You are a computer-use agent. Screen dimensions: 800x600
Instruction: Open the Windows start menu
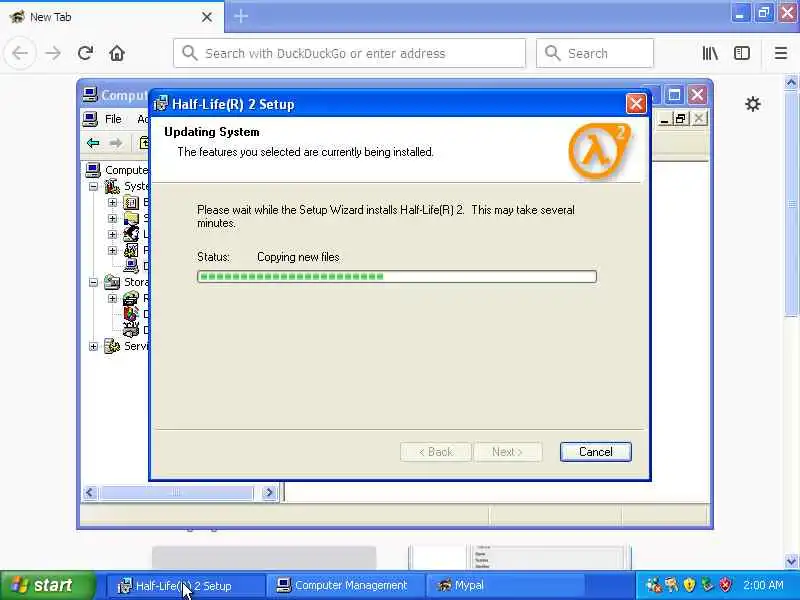point(47,585)
